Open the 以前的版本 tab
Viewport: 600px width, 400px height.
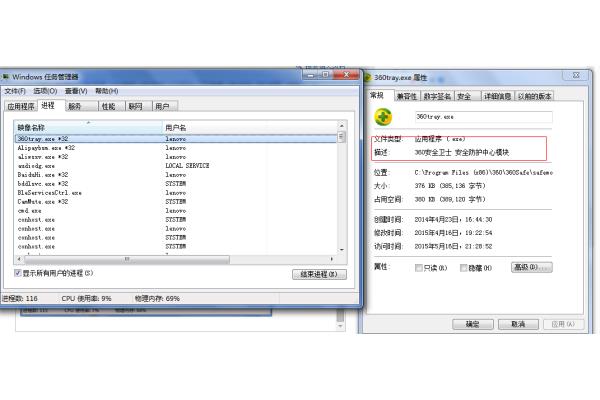[534, 96]
